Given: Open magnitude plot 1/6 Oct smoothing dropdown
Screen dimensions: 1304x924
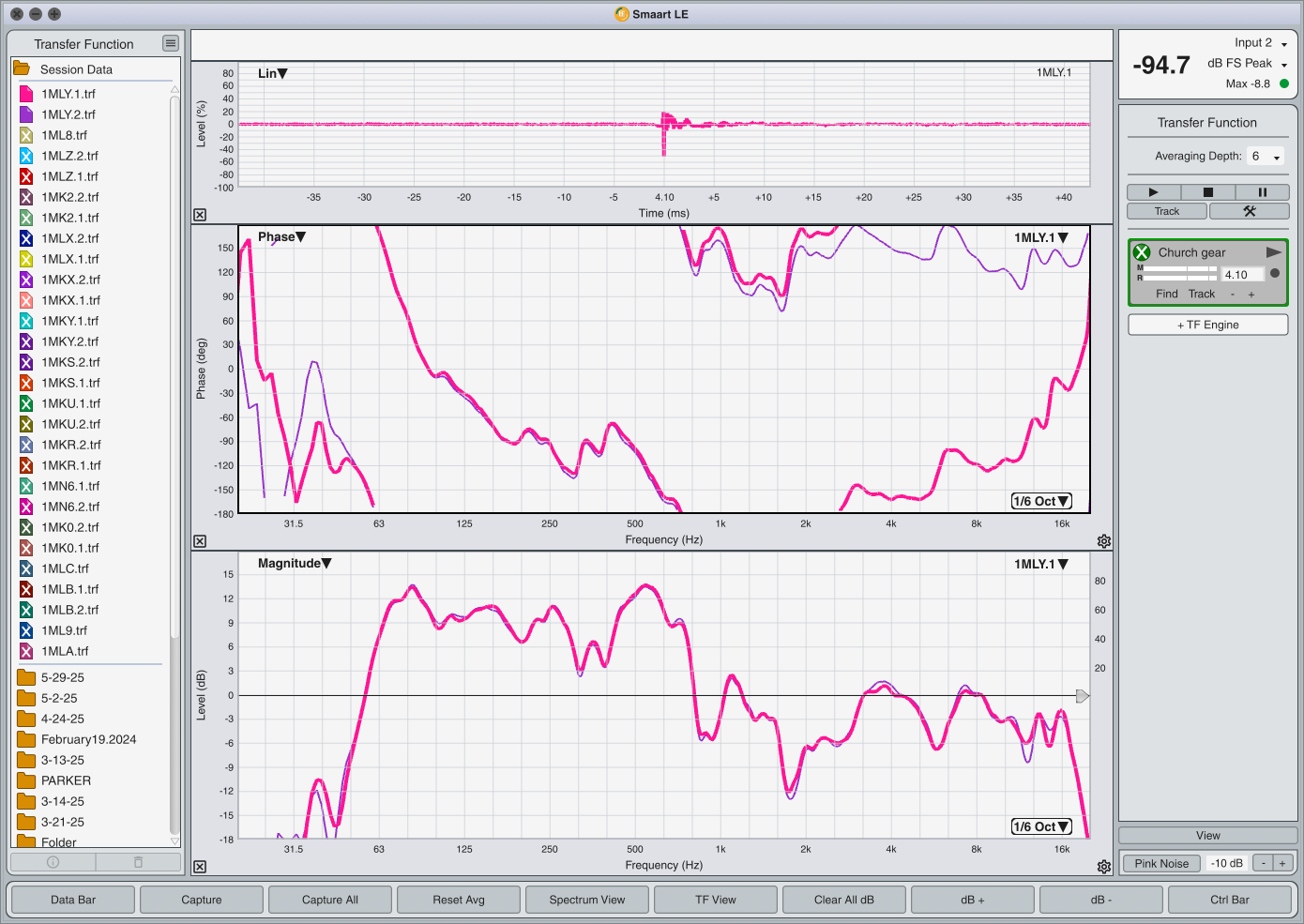Looking at the screenshot, I should pos(1041,826).
